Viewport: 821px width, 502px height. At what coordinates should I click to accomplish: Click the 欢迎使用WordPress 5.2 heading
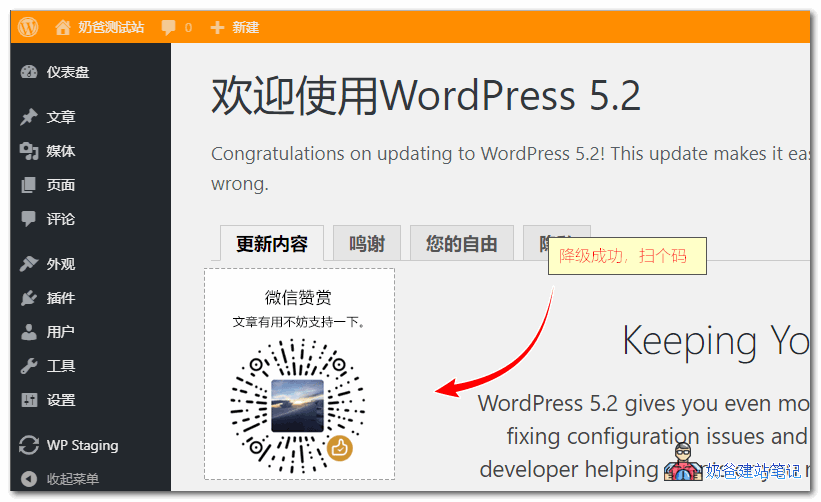[426, 95]
